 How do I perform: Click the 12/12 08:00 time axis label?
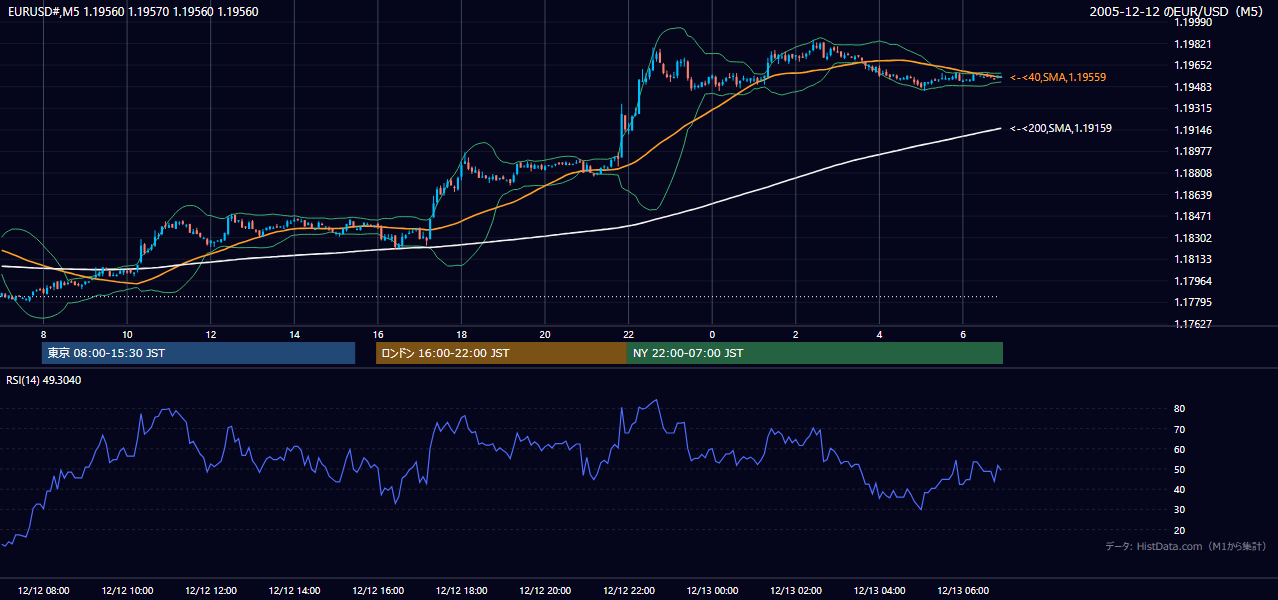[43, 591]
